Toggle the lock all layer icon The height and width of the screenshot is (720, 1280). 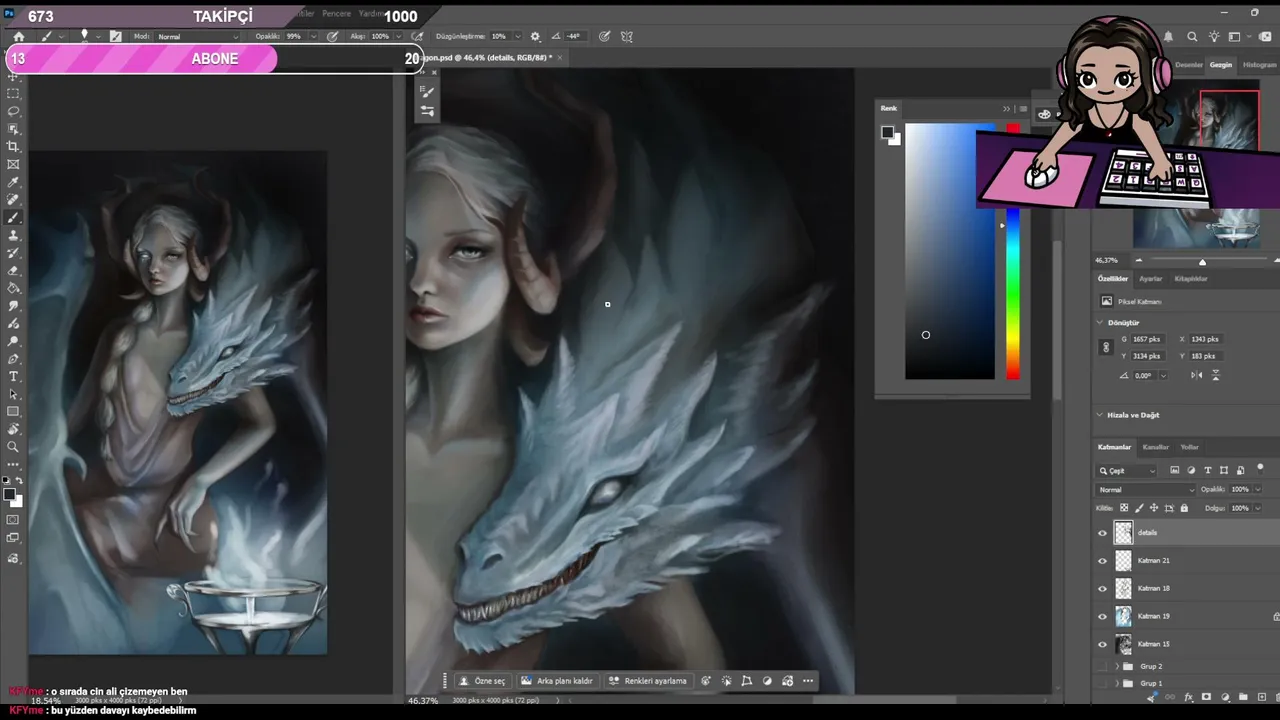pos(1185,508)
